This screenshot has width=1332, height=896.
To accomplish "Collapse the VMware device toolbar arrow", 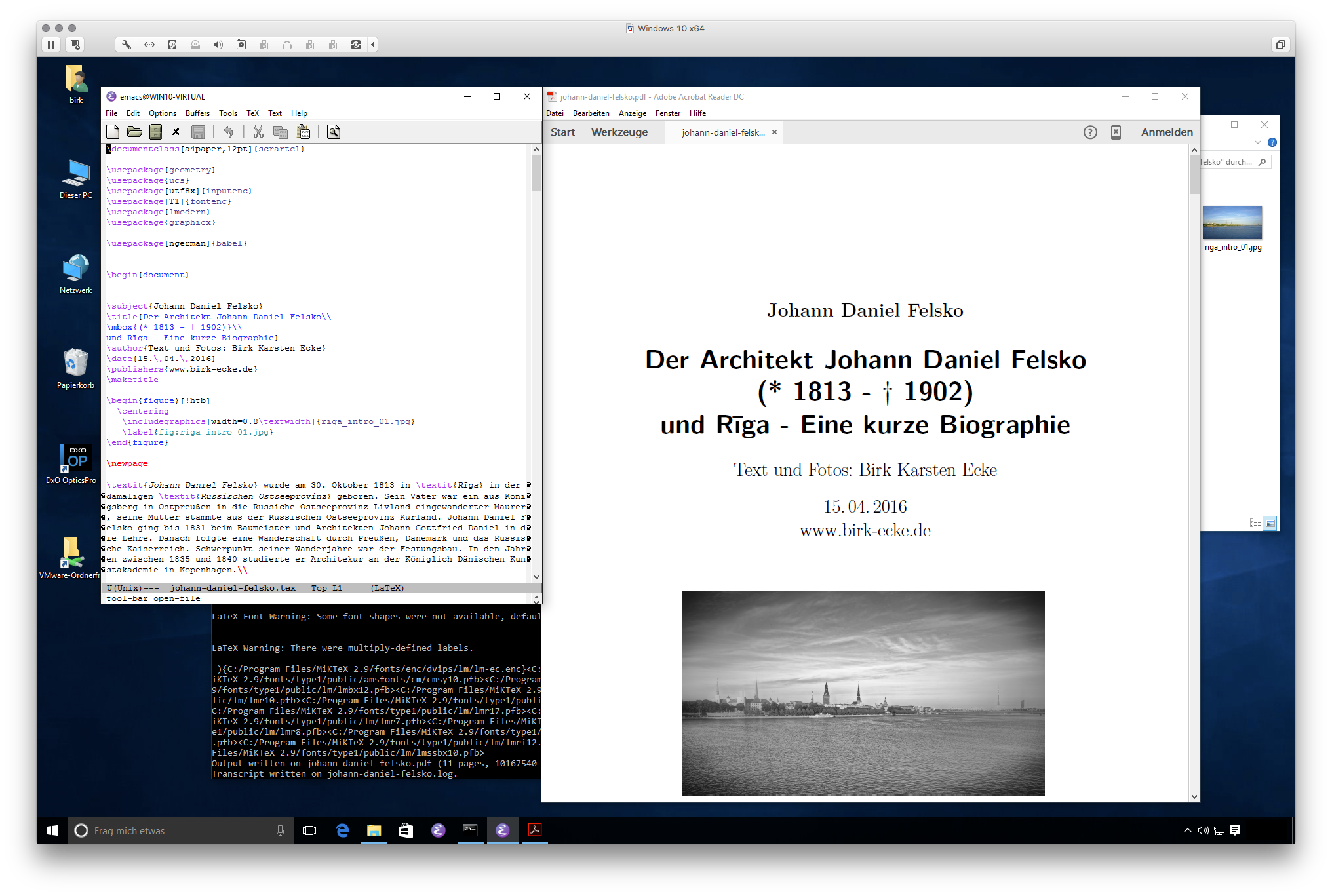I will point(373,45).
